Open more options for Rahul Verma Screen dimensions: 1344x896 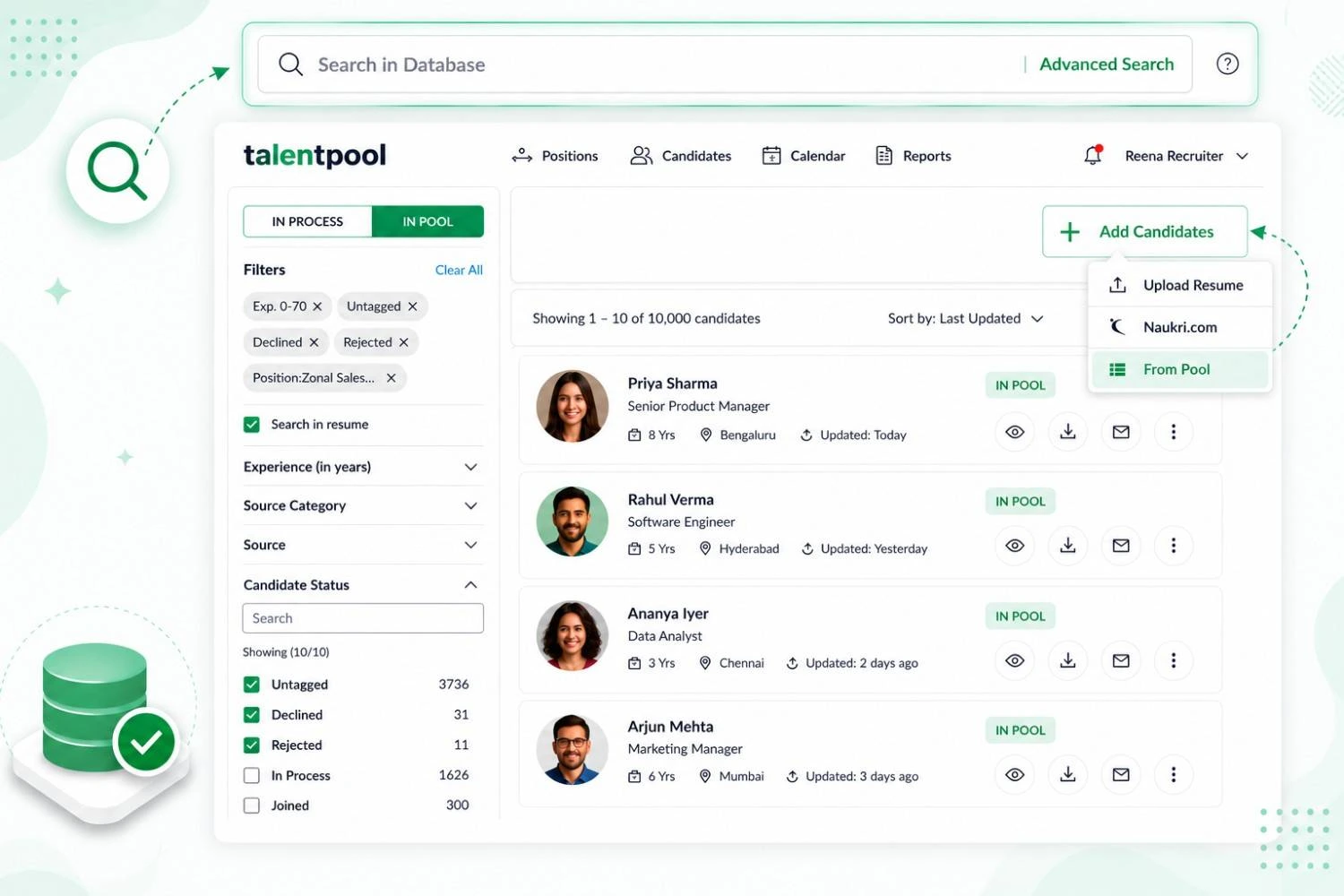click(x=1174, y=546)
